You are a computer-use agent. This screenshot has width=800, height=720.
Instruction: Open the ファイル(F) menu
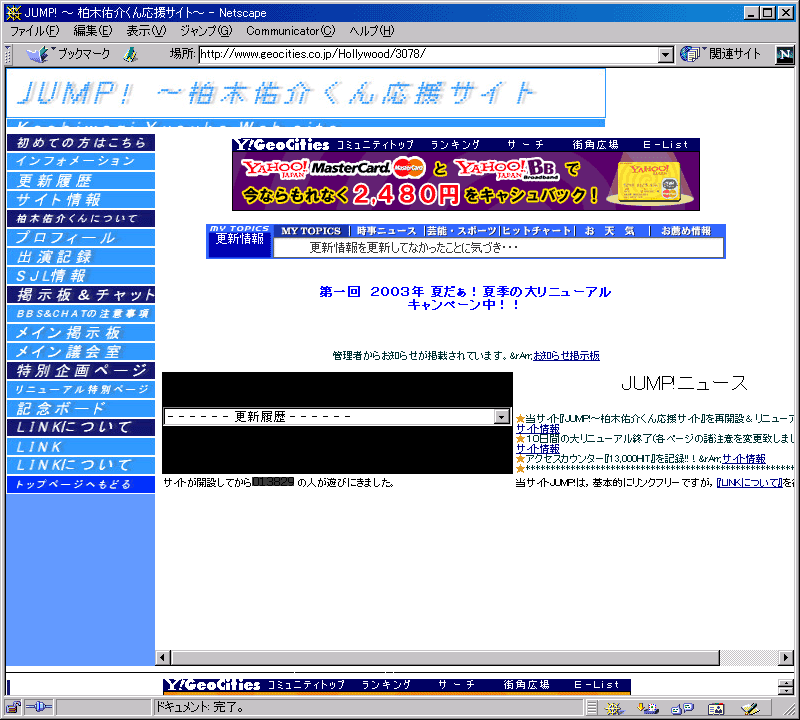pyautogui.click(x=35, y=31)
